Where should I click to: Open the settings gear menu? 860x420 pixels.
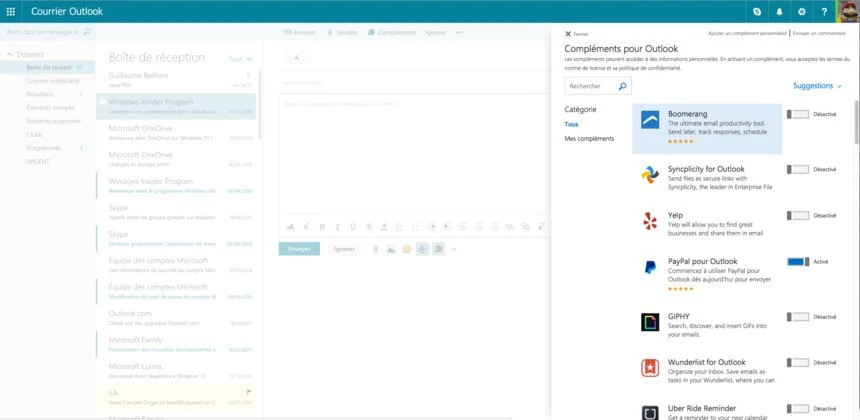(x=802, y=12)
